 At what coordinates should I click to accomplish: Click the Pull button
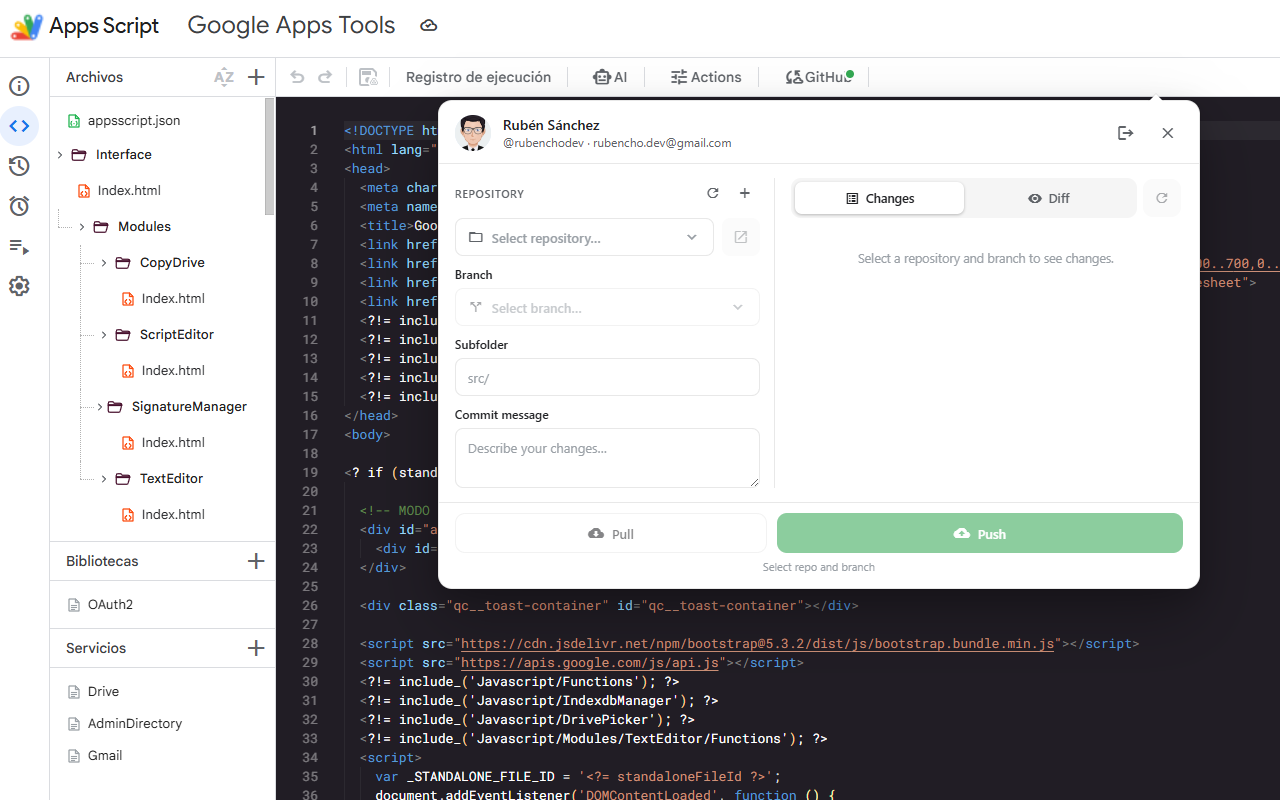(x=611, y=534)
